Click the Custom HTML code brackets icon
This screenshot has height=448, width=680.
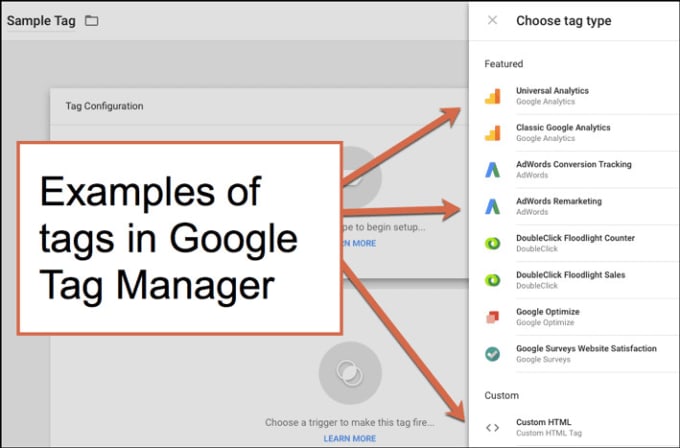pos(493,428)
